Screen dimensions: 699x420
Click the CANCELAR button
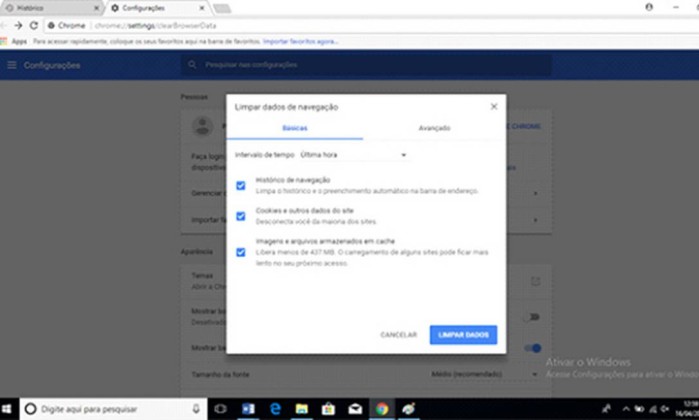(x=398, y=335)
